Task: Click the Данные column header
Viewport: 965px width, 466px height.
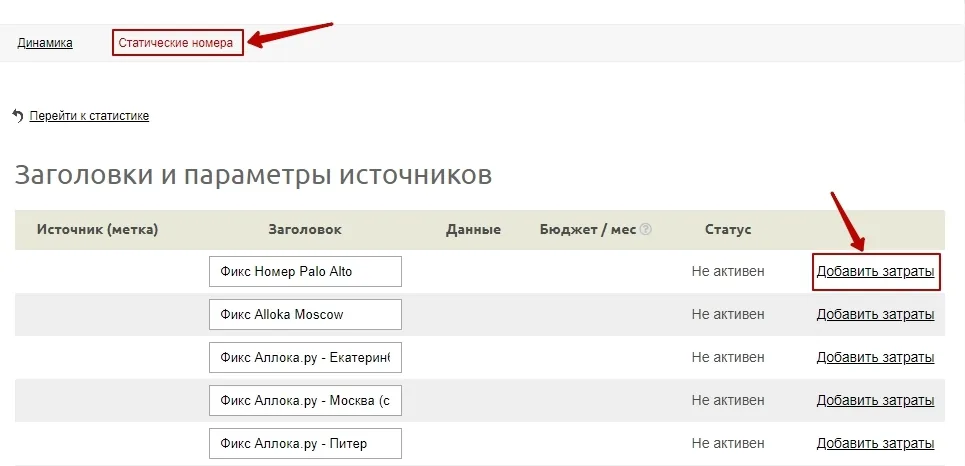Action: coord(473,230)
